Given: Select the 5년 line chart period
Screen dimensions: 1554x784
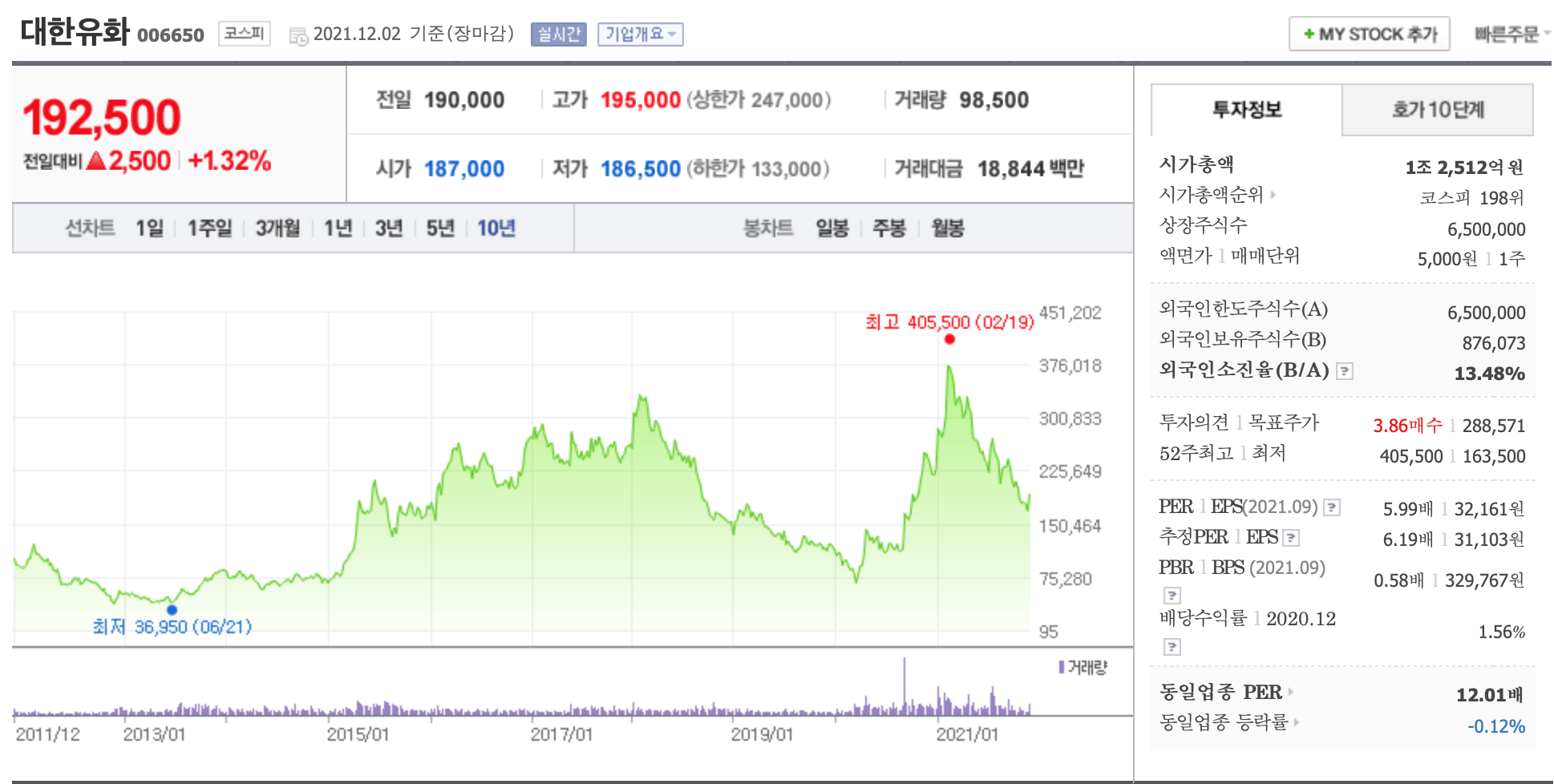Looking at the screenshot, I should tap(440, 228).
